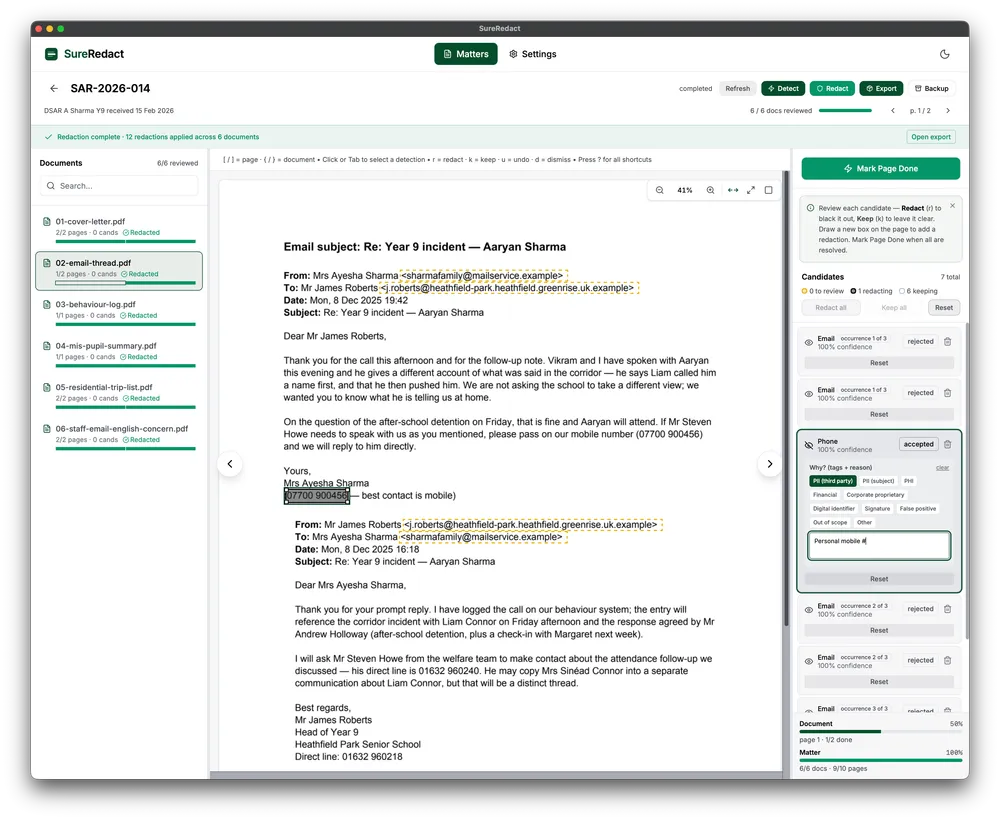Viewport: 1000px width, 820px height.
Task: Select 02-email-thread.pdf document
Action: tap(119, 270)
